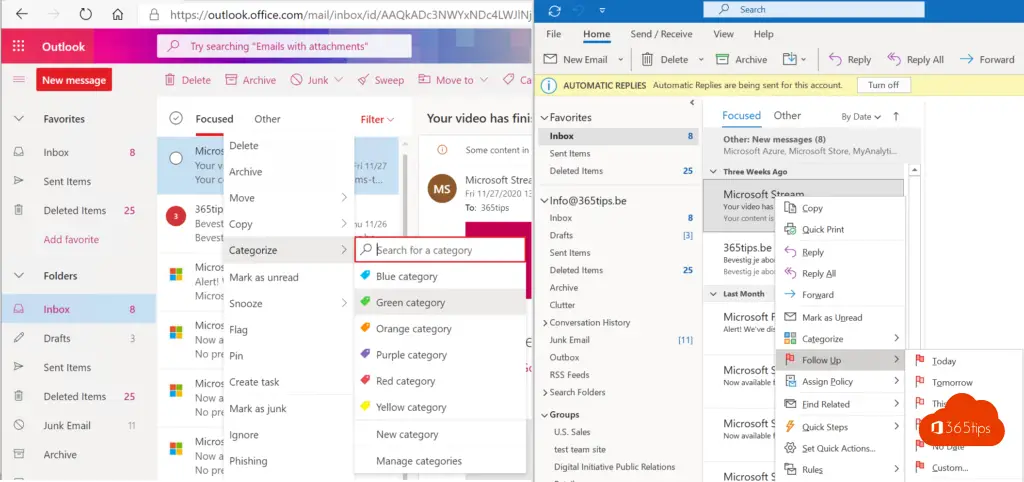Open the By Date sort dropdown
Screen dimensions: 1024x482
tap(862, 117)
